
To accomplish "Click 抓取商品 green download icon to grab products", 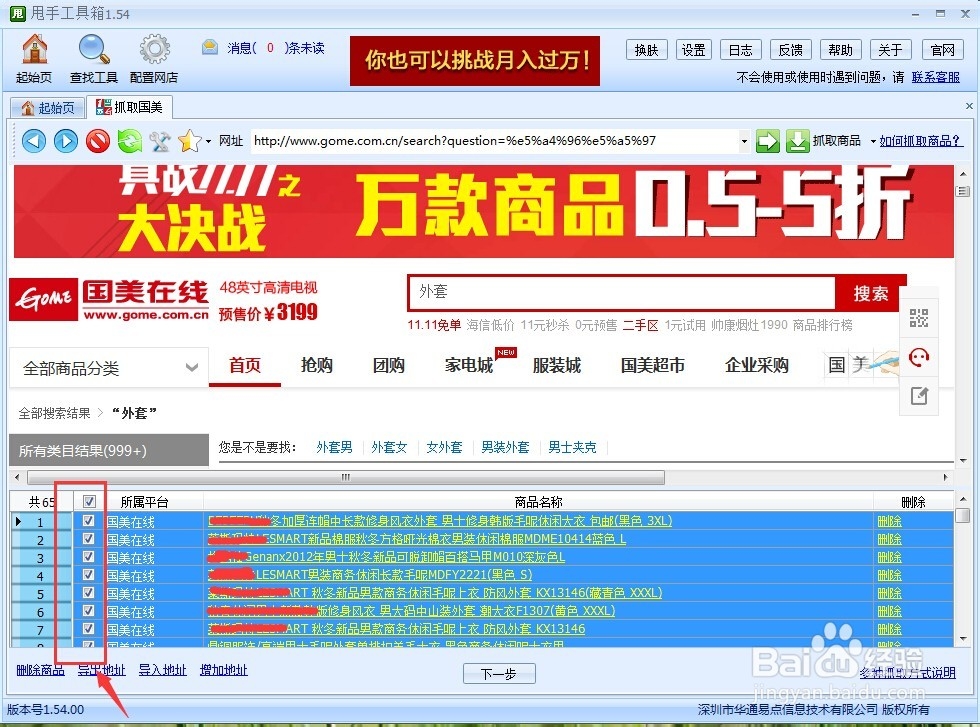I will (x=797, y=141).
